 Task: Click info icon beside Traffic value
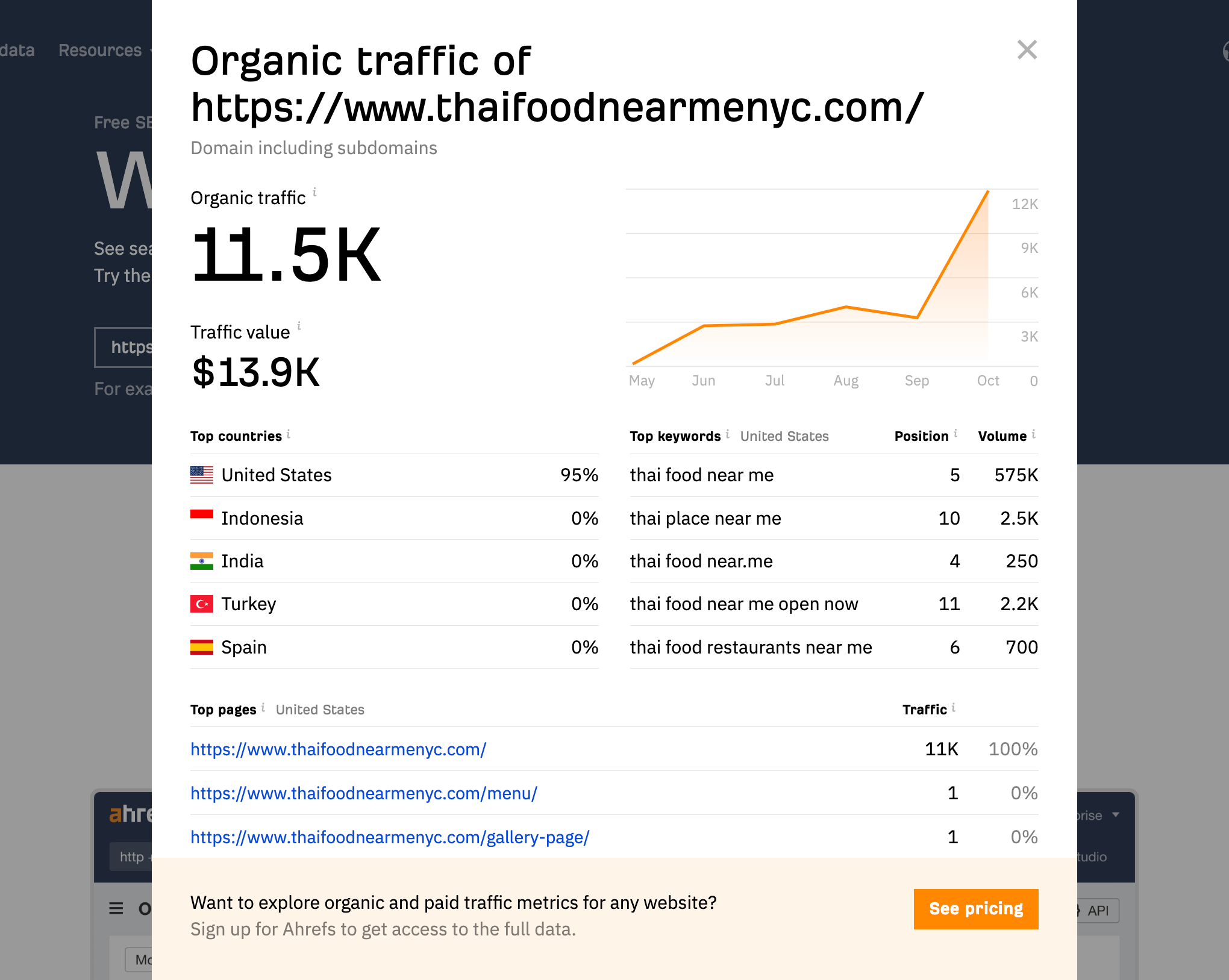point(299,326)
